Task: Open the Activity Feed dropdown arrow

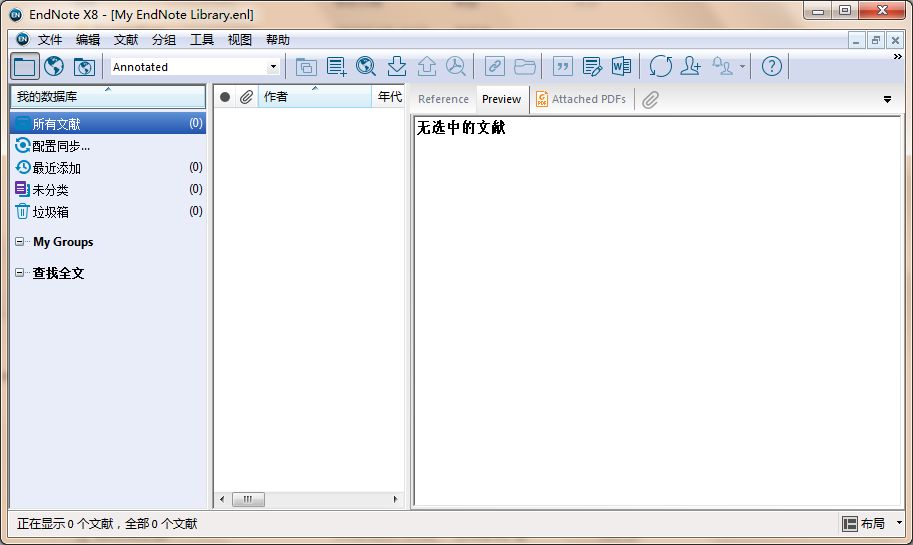Action: [x=742, y=67]
